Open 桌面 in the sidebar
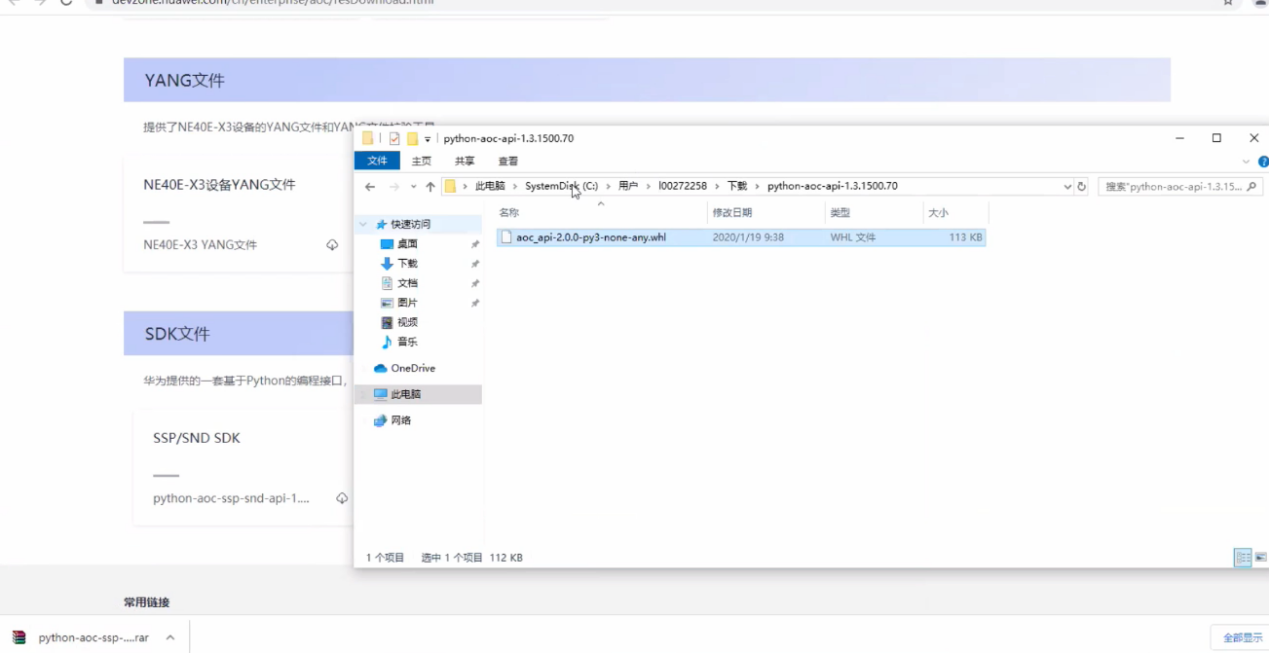Viewport: 1269px width, 653px height. 407,244
